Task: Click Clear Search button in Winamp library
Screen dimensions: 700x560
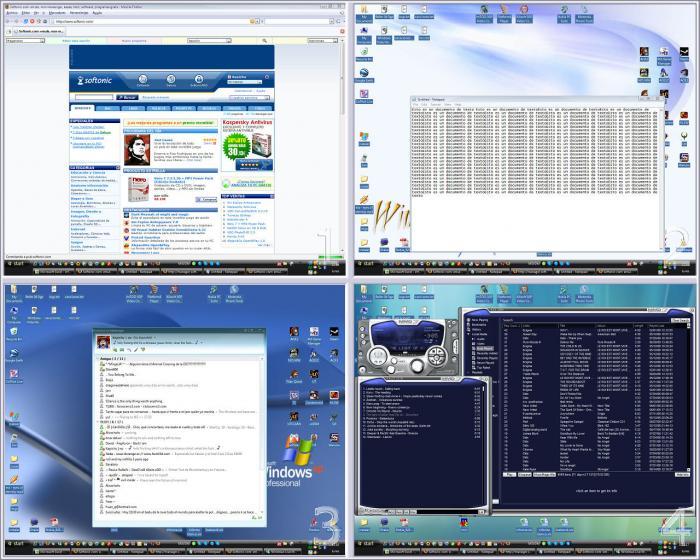Action: [680, 320]
